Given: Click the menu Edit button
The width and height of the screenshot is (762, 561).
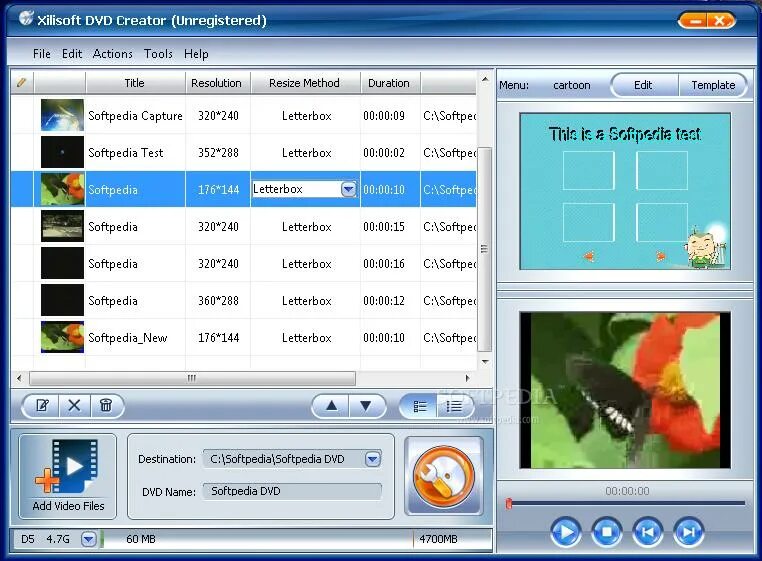Looking at the screenshot, I should pyautogui.click(x=643, y=85).
